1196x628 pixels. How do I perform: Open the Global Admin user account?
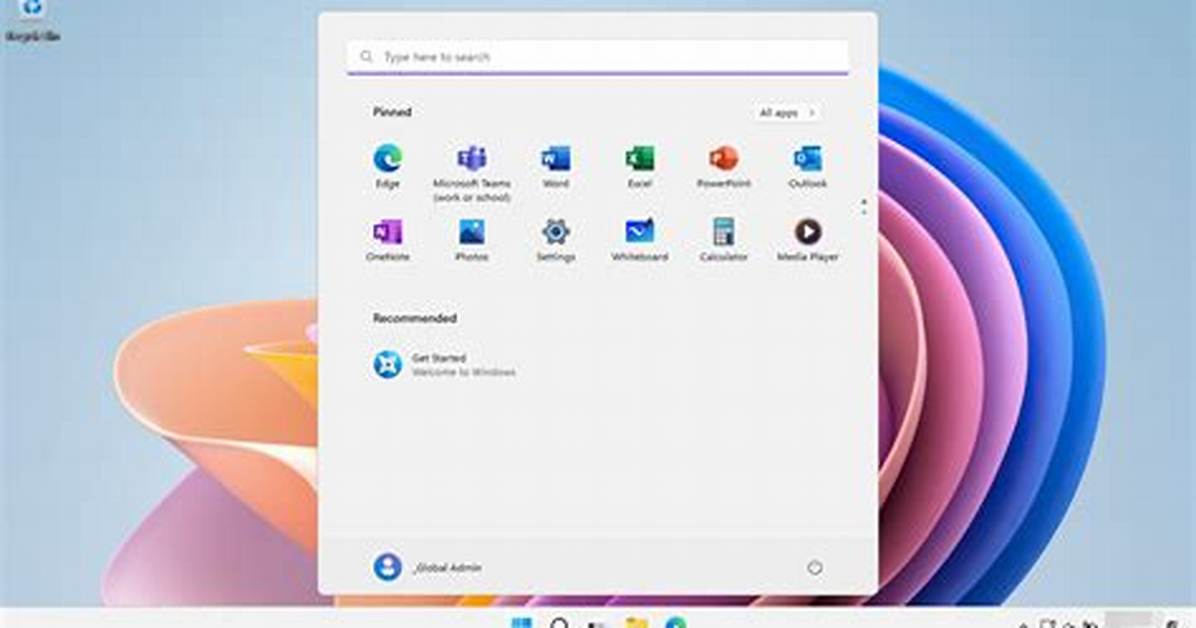point(427,567)
